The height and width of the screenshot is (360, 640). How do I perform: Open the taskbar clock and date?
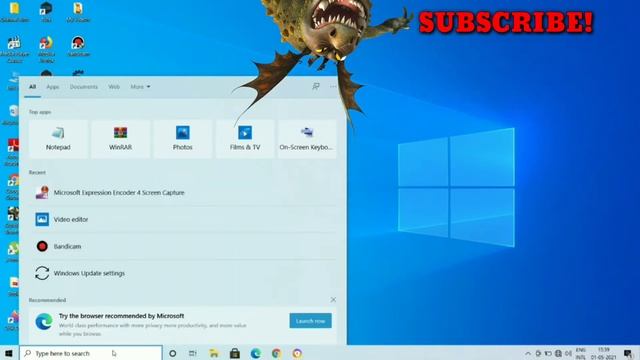coord(603,353)
